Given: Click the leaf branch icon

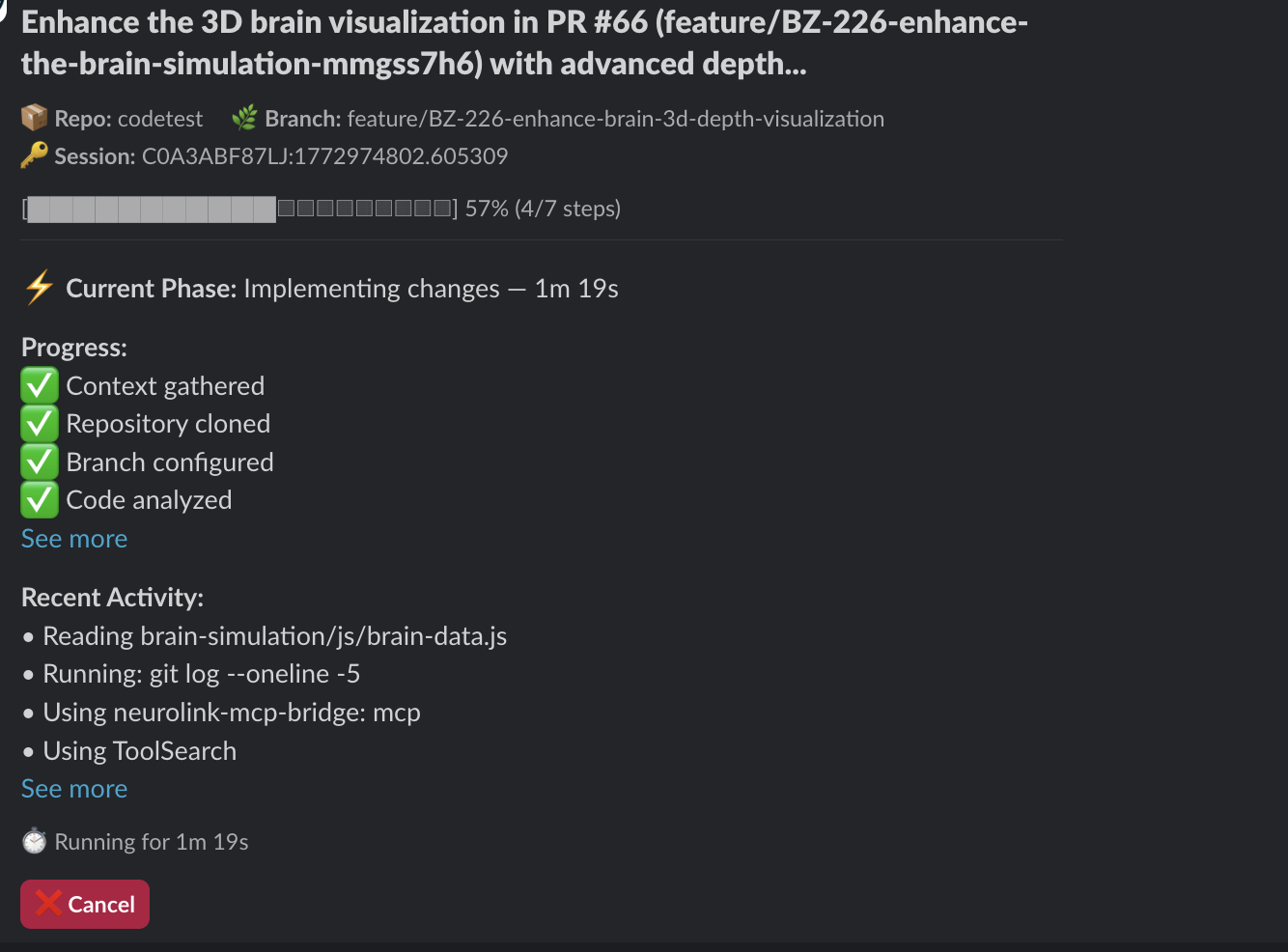Looking at the screenshot, I should pos(245,118).
